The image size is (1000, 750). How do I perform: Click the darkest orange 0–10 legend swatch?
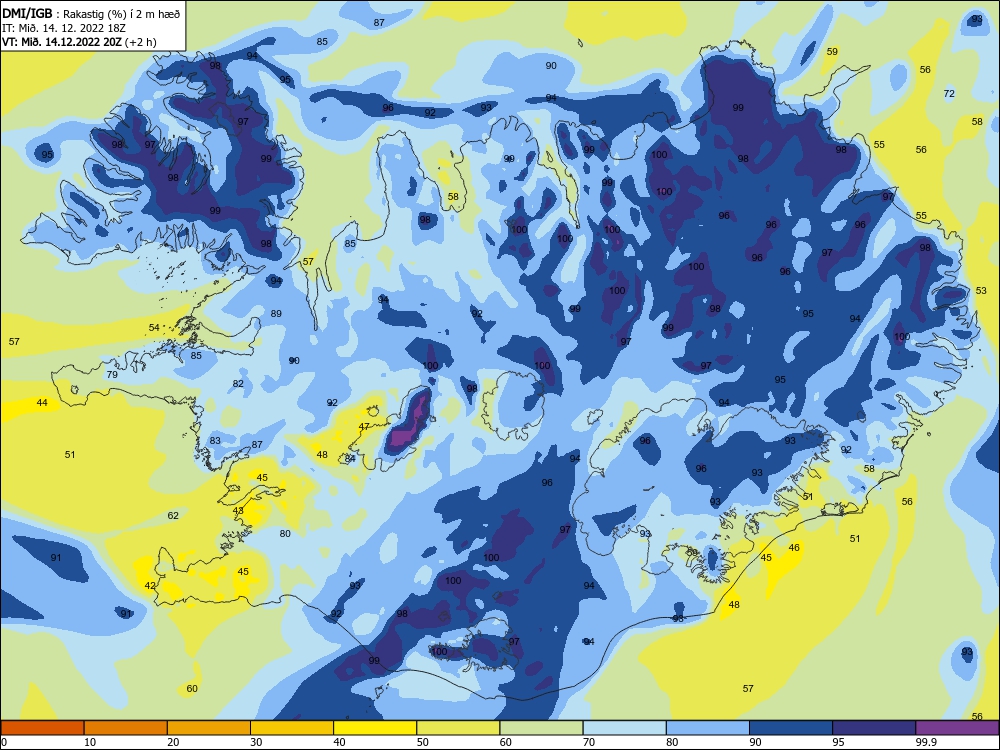42,728
